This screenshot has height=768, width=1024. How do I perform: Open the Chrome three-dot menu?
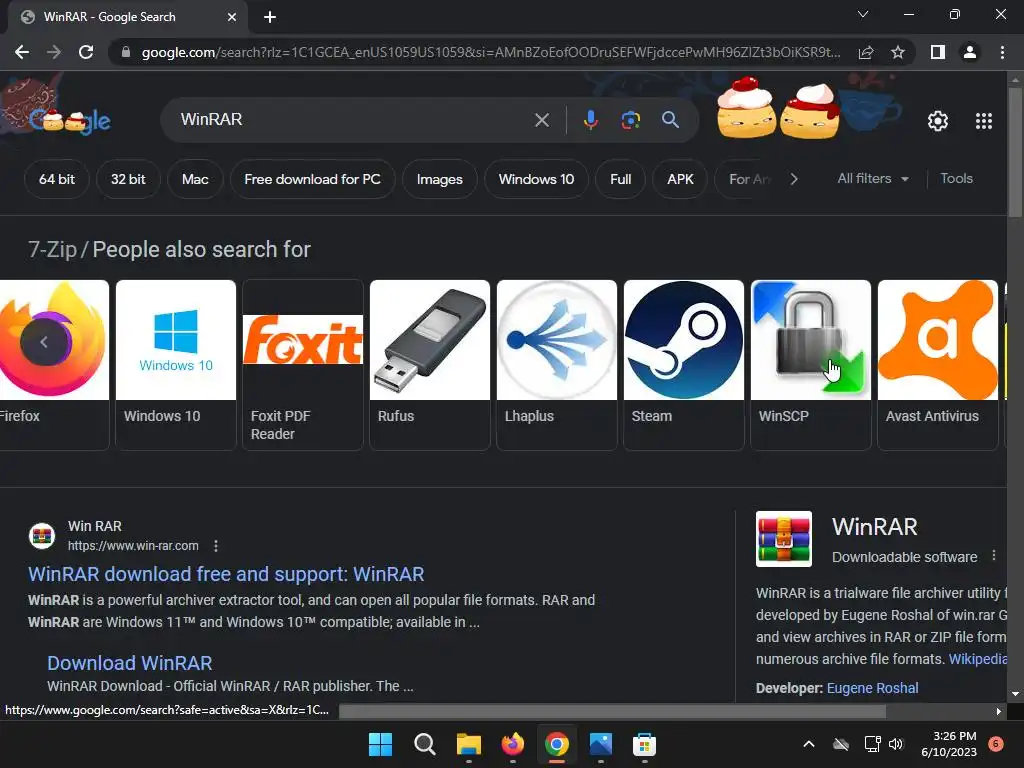click(x=1002, y=52)
